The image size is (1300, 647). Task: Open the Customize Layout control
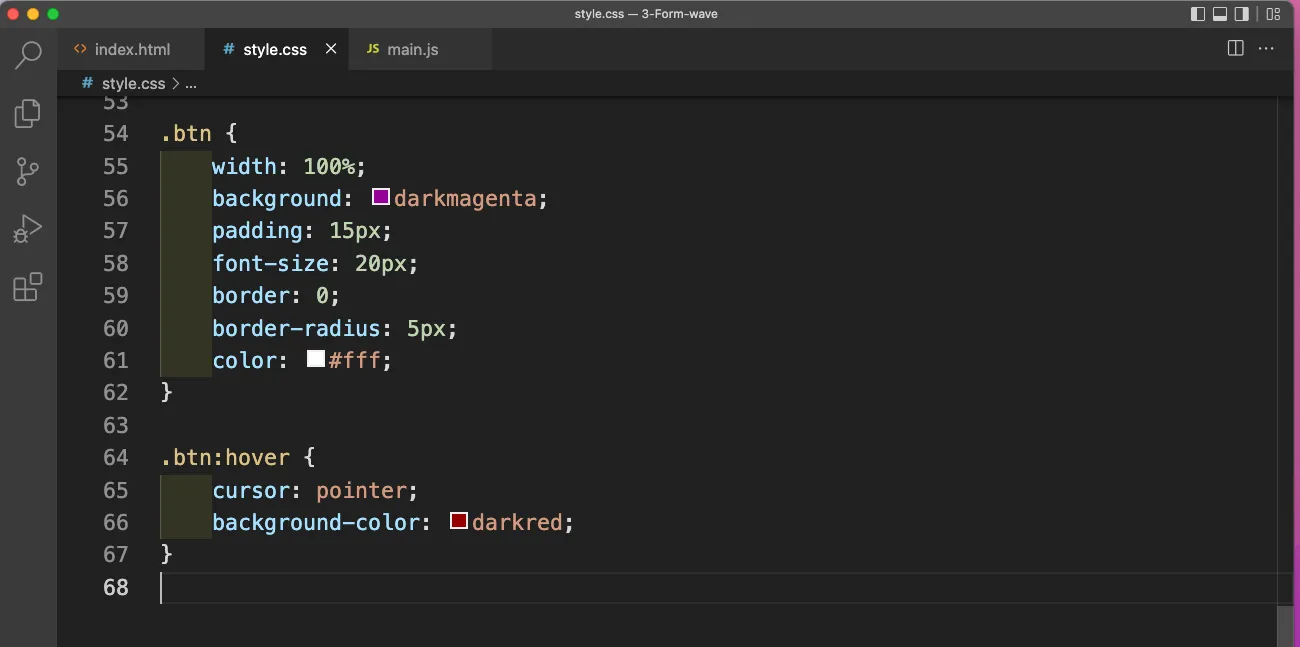click(1273, 14)
